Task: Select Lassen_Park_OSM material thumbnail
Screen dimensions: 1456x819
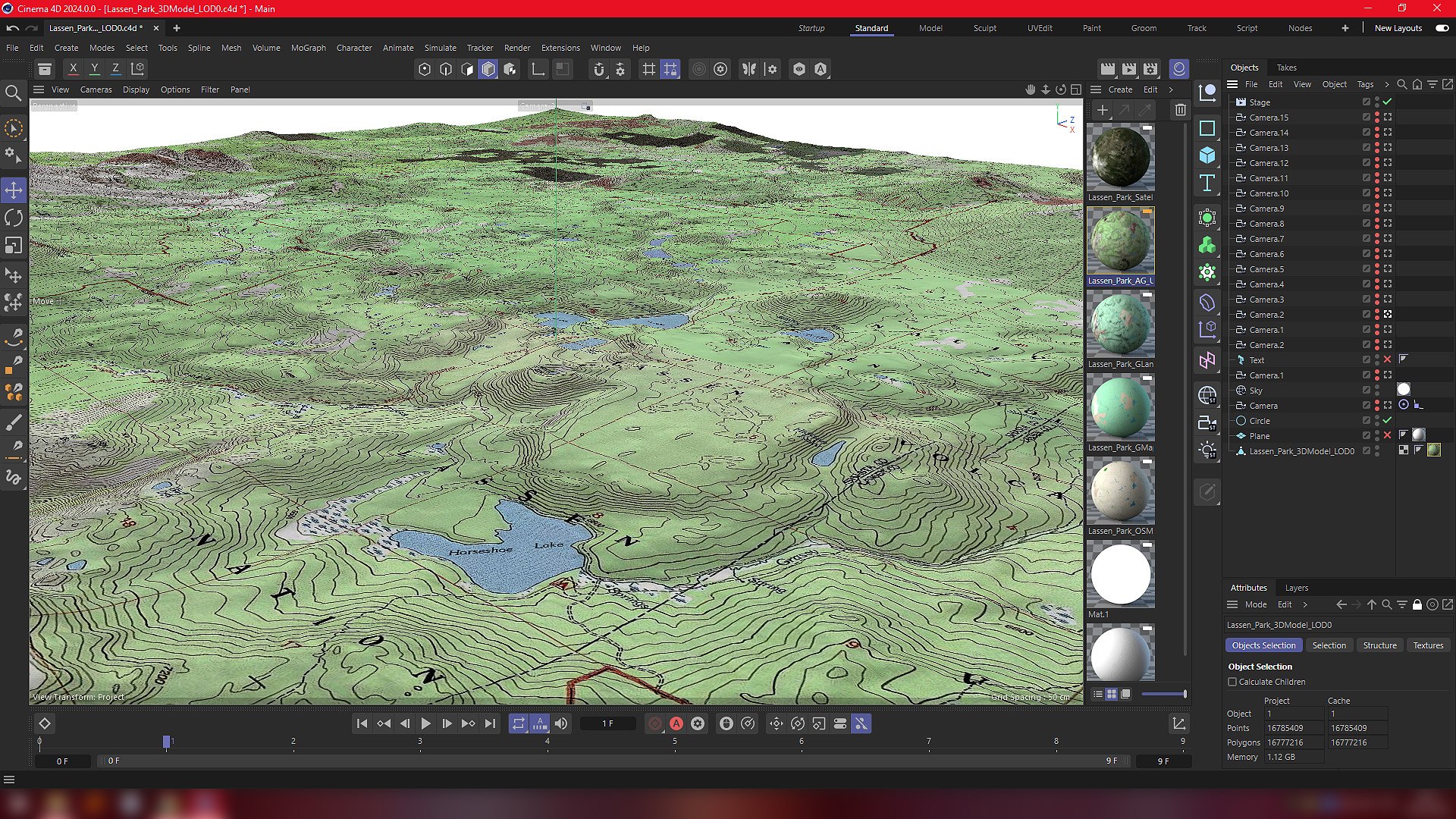Action: (x=1120, y=491)
